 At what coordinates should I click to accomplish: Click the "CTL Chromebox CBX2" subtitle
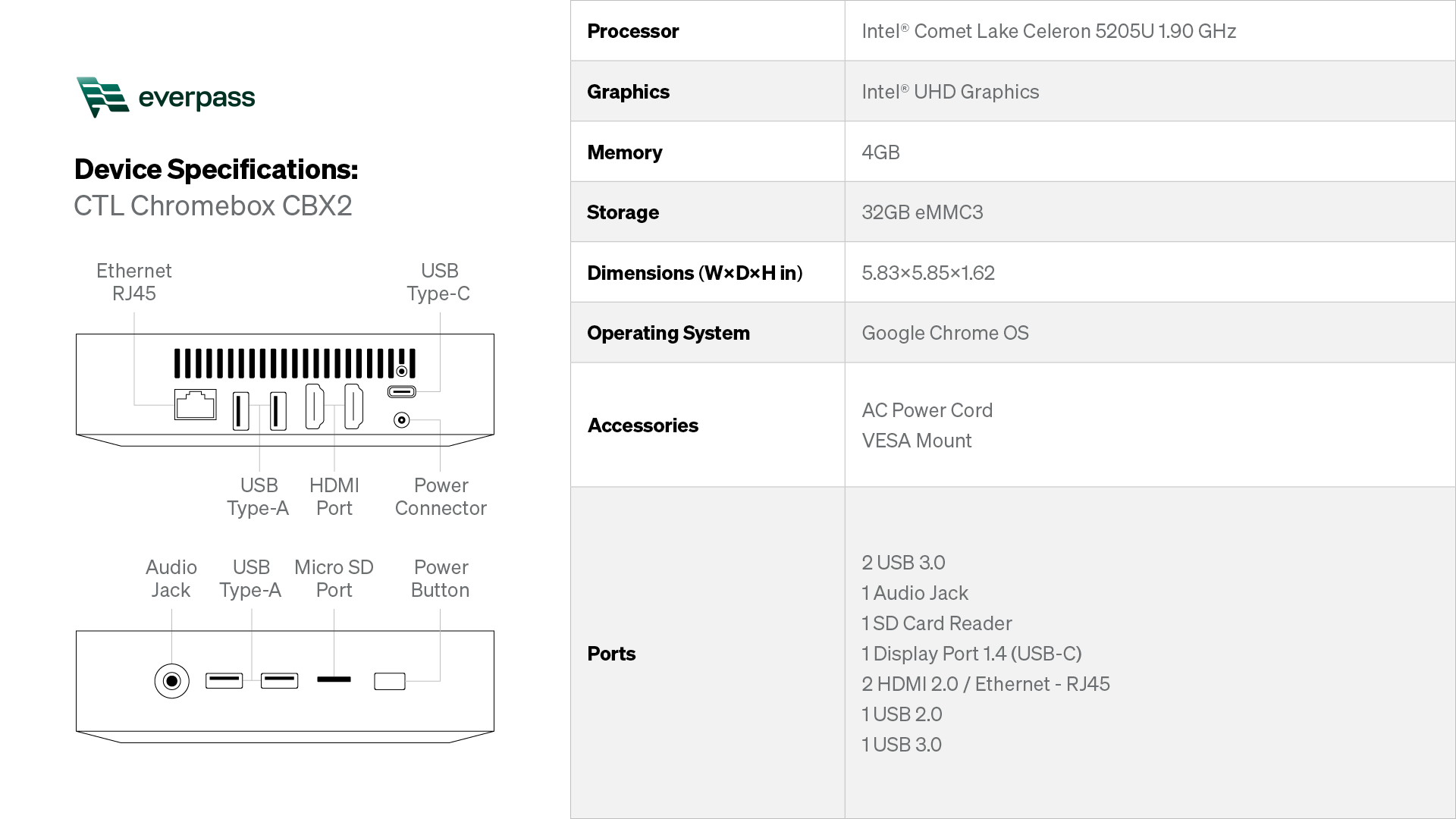213,206
